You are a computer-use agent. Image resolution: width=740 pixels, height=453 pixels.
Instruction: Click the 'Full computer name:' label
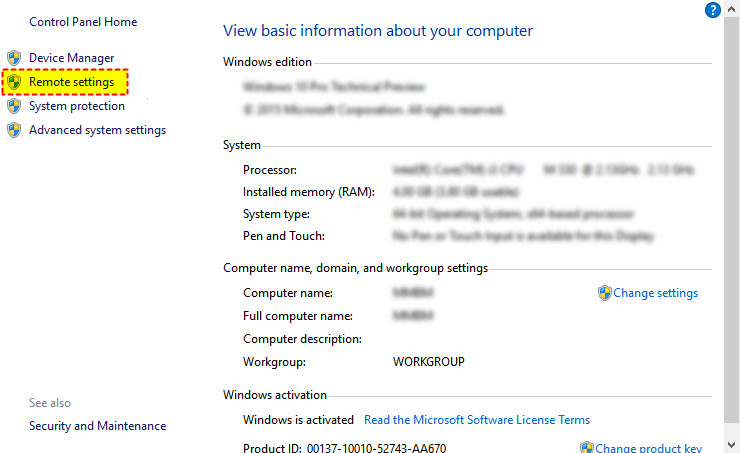298,316
